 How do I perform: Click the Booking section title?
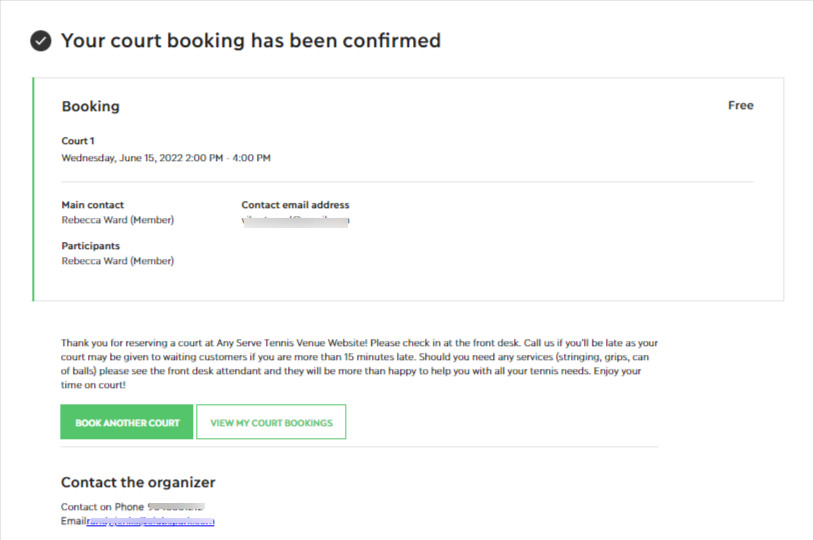pos(91,106)
